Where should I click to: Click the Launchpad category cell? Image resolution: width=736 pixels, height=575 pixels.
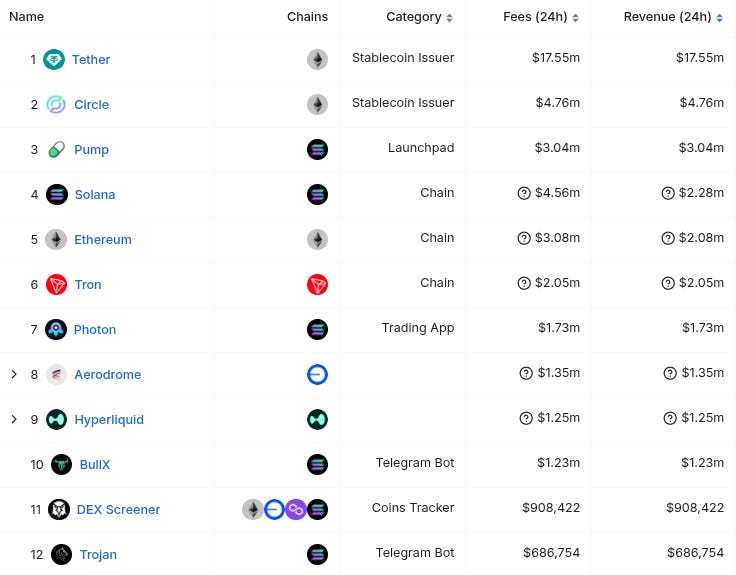[x=421, y=148]
